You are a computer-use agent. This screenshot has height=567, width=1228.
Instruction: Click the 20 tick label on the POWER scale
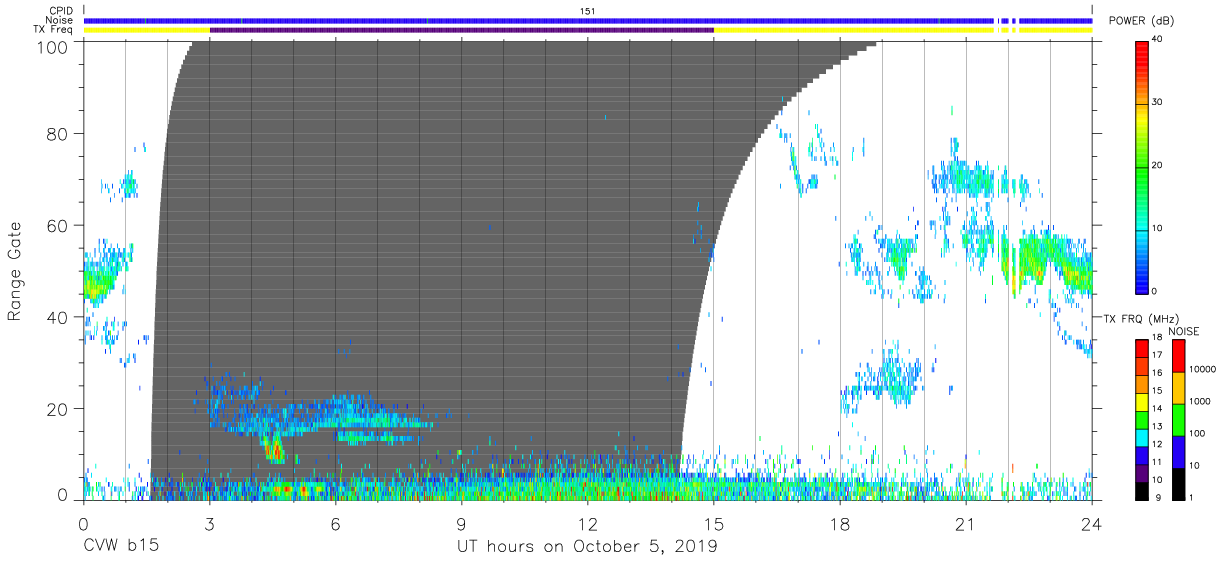coord(1157,166)
